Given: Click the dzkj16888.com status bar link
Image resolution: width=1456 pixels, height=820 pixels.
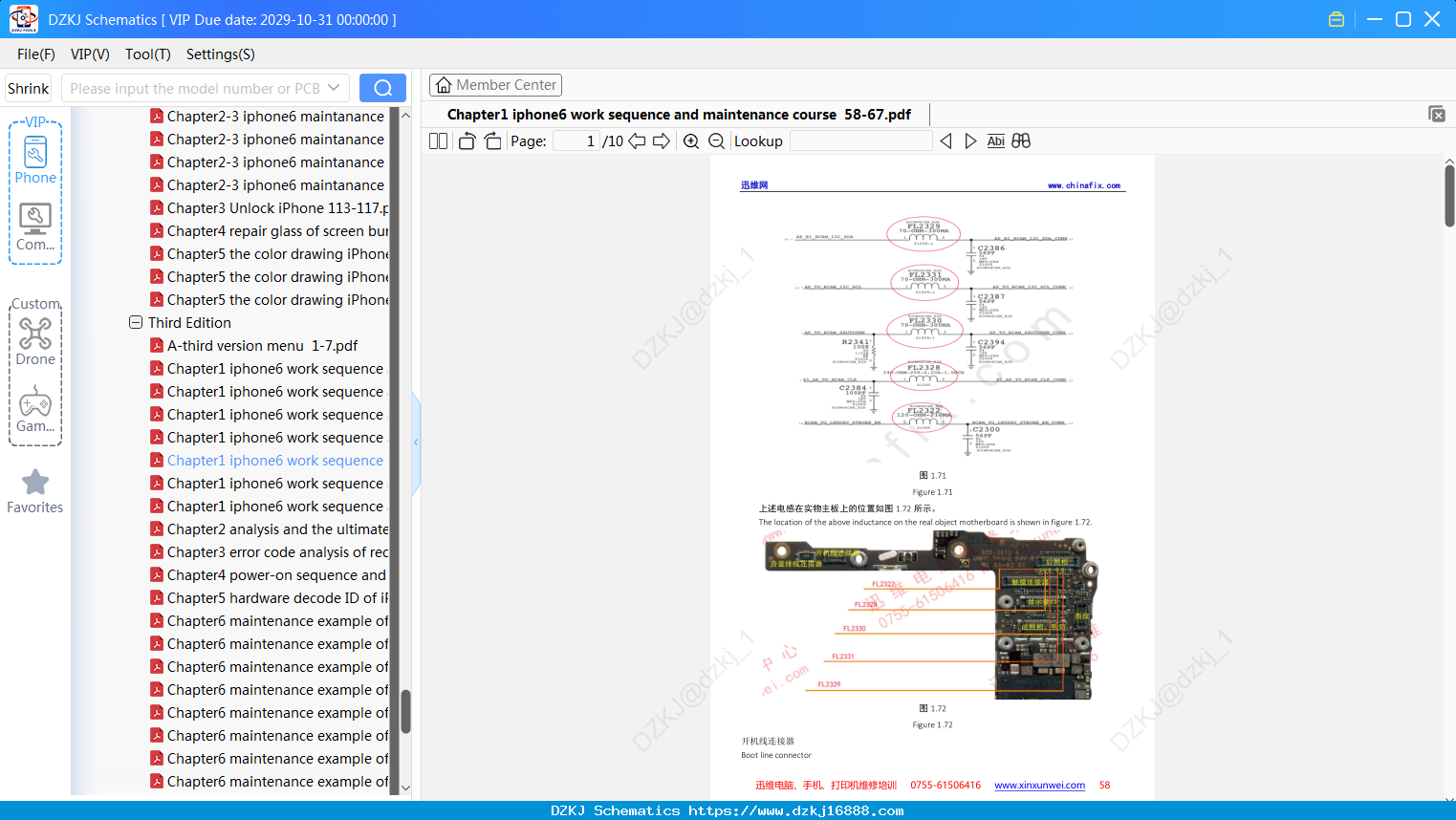Looking at the screenshot, I should [796, 810].
